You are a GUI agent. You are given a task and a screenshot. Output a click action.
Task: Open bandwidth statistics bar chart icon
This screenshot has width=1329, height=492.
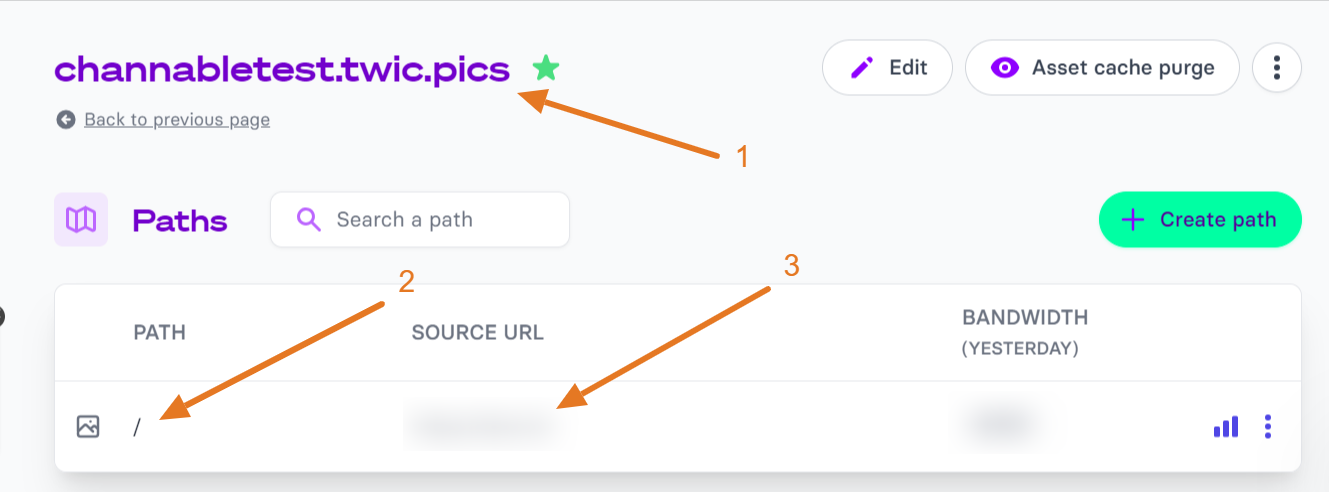tap(1226, 427)
